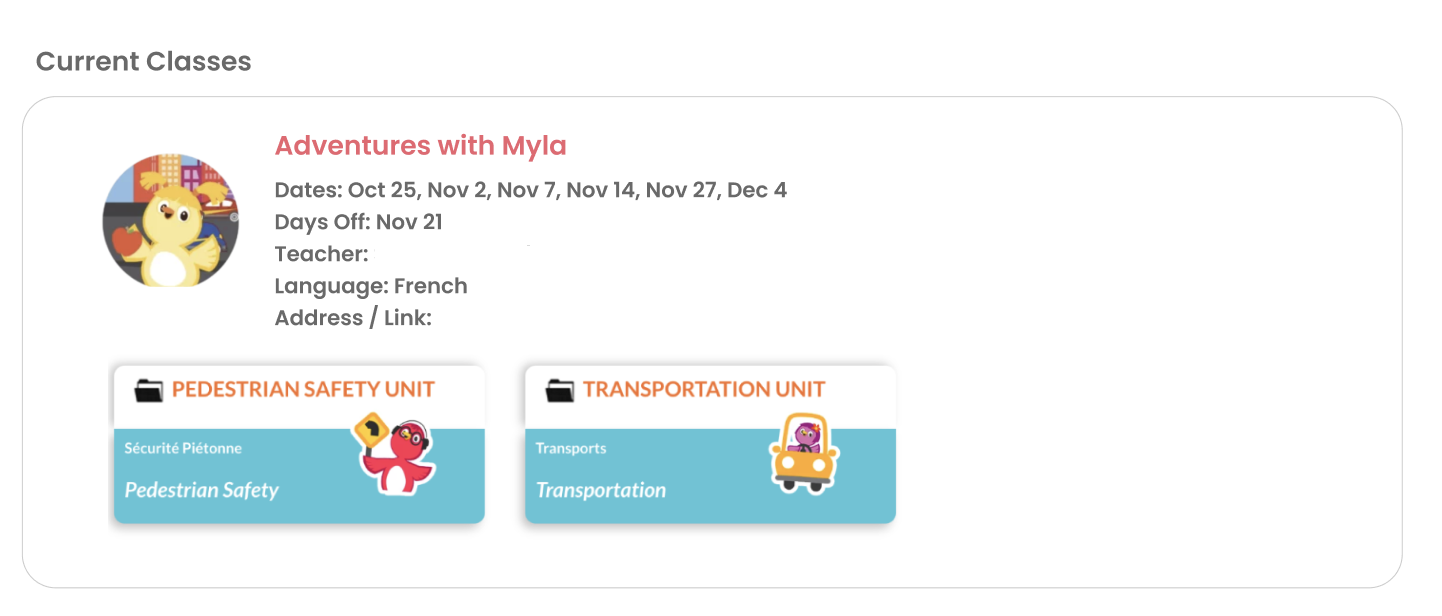Image resolution: width=1442 pixels, height=616 pixels.
Task: Click the Current Classes section heading
Action: click(x=143, y=62)
